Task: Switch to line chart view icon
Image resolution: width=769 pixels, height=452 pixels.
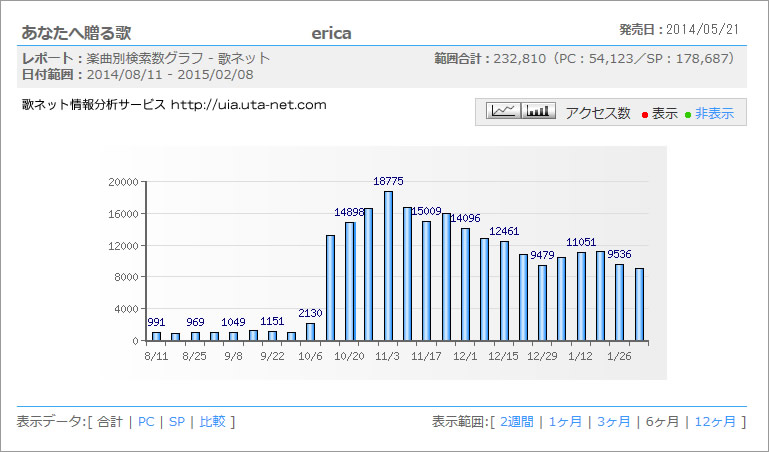Action: click(x=505, y=111)
